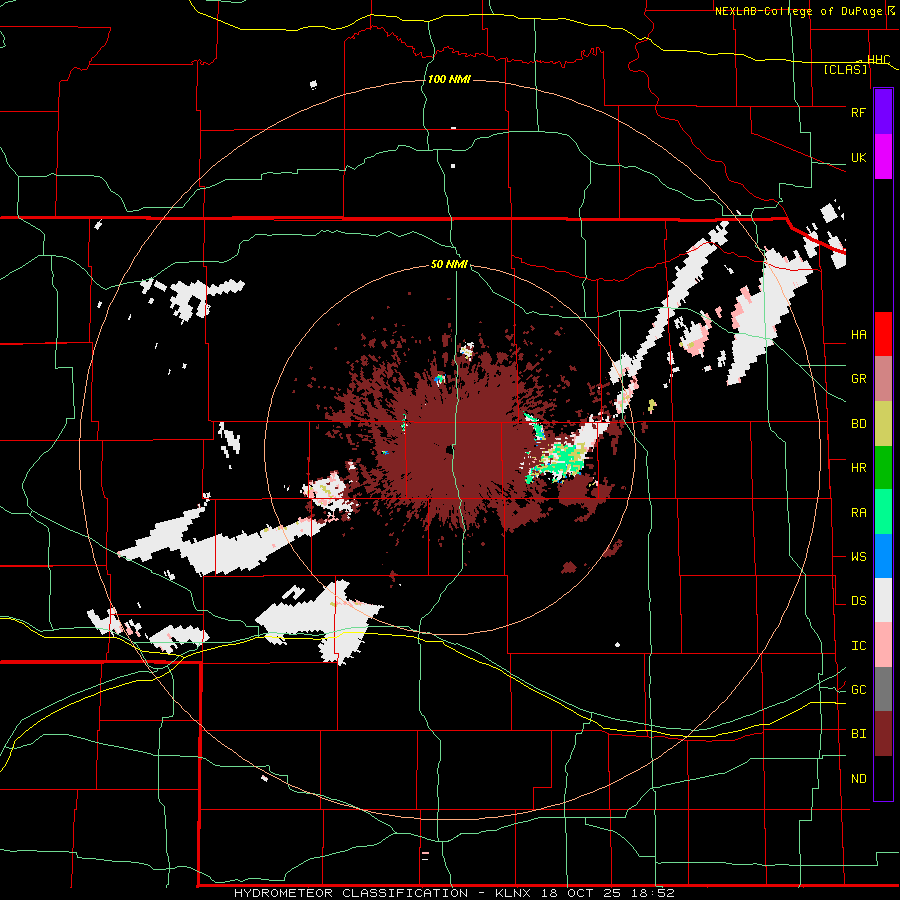900x900 pixels.
Task: Select the olive-yellow BD legend swatch
Action: 883,424
